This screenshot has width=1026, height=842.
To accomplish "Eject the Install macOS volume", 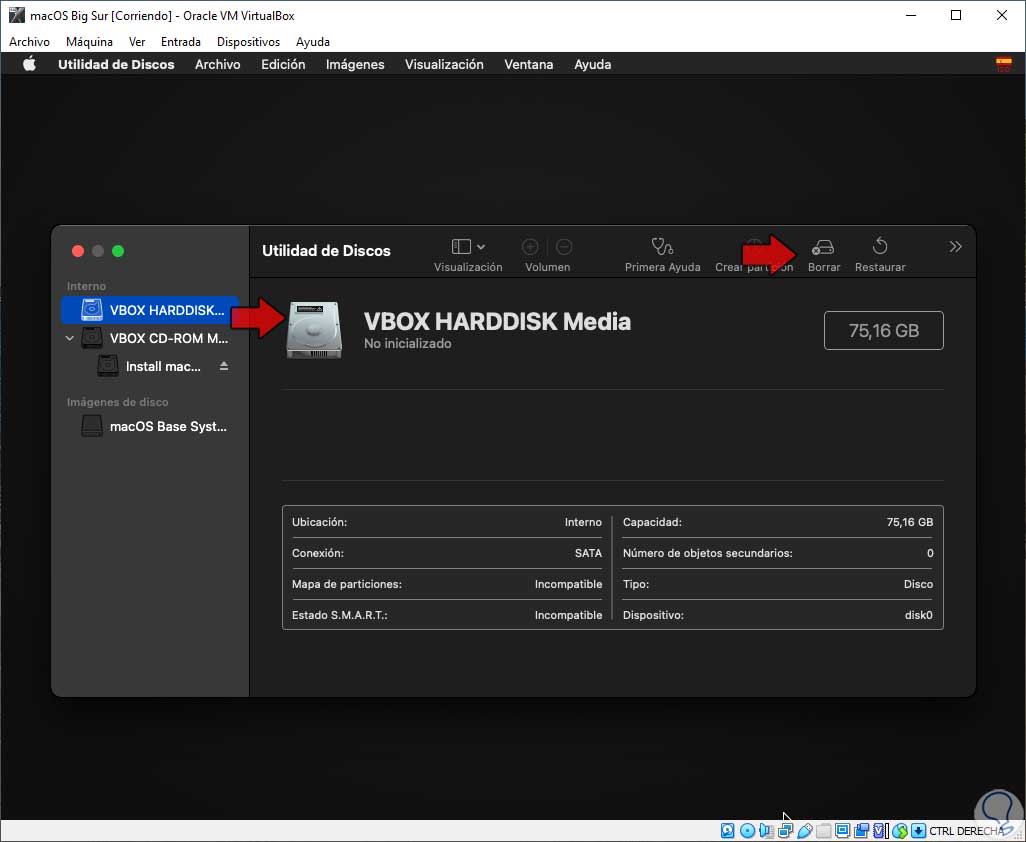I will [224, 366].
